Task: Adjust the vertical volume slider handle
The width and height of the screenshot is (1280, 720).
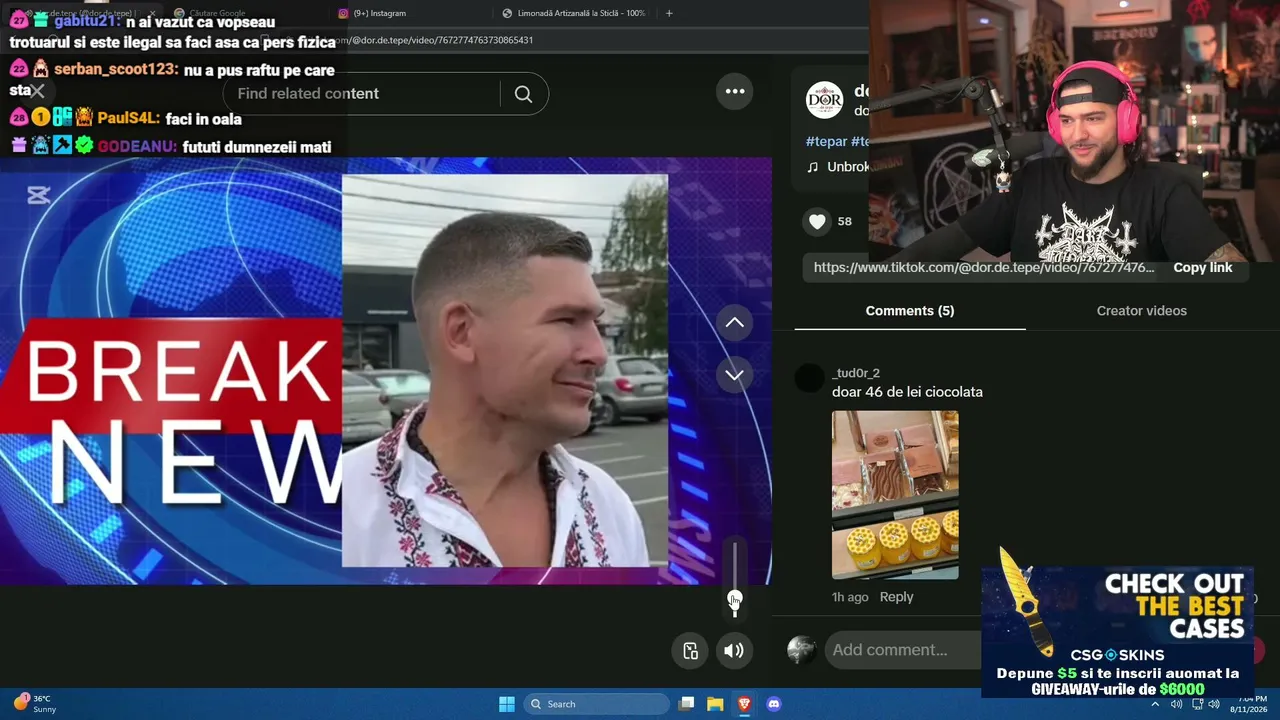Action: click(734, 598)
